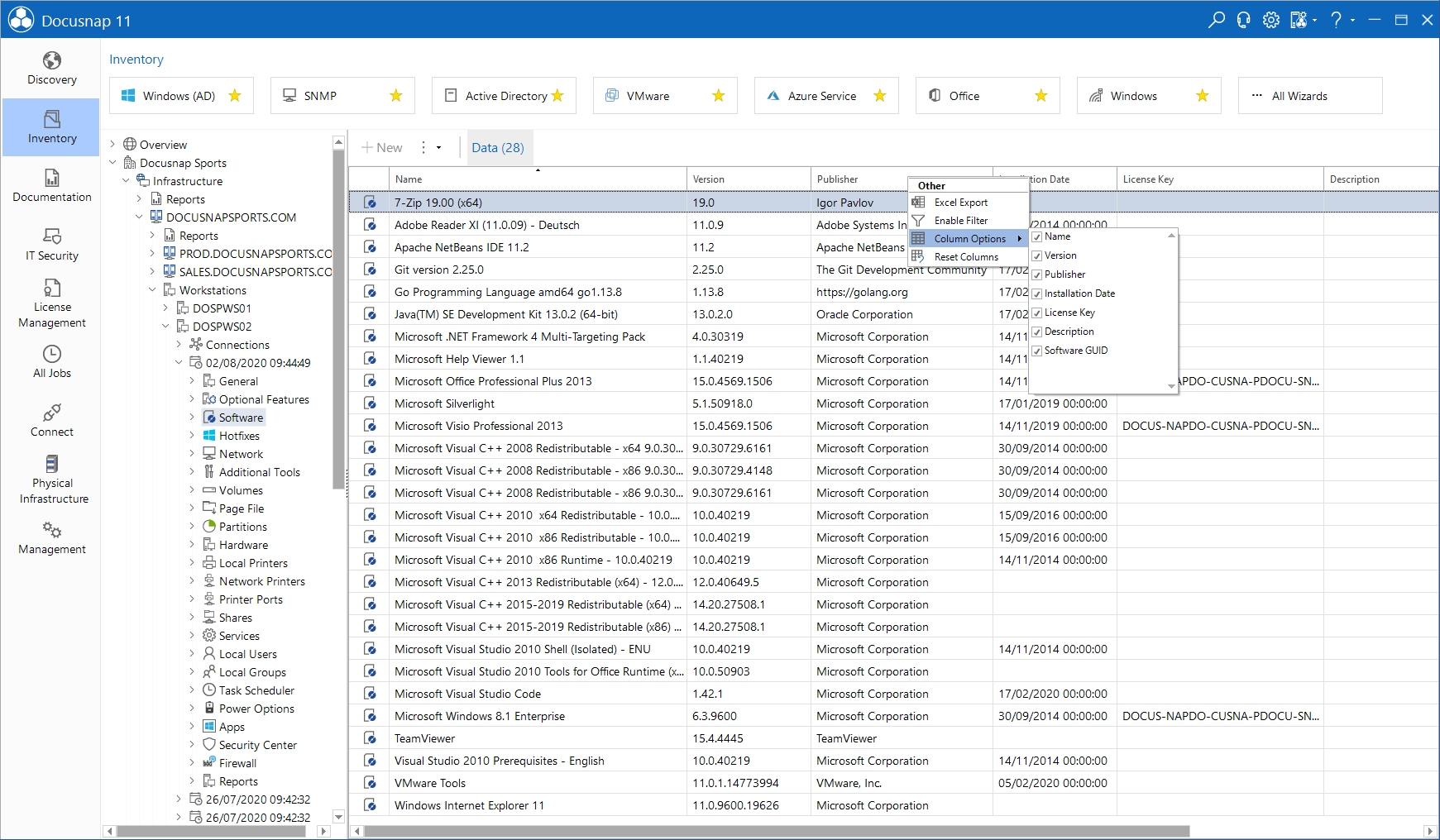Open dropdown arrow next to New
This screenshot has width=1440, height=840.
pos(439,148)
